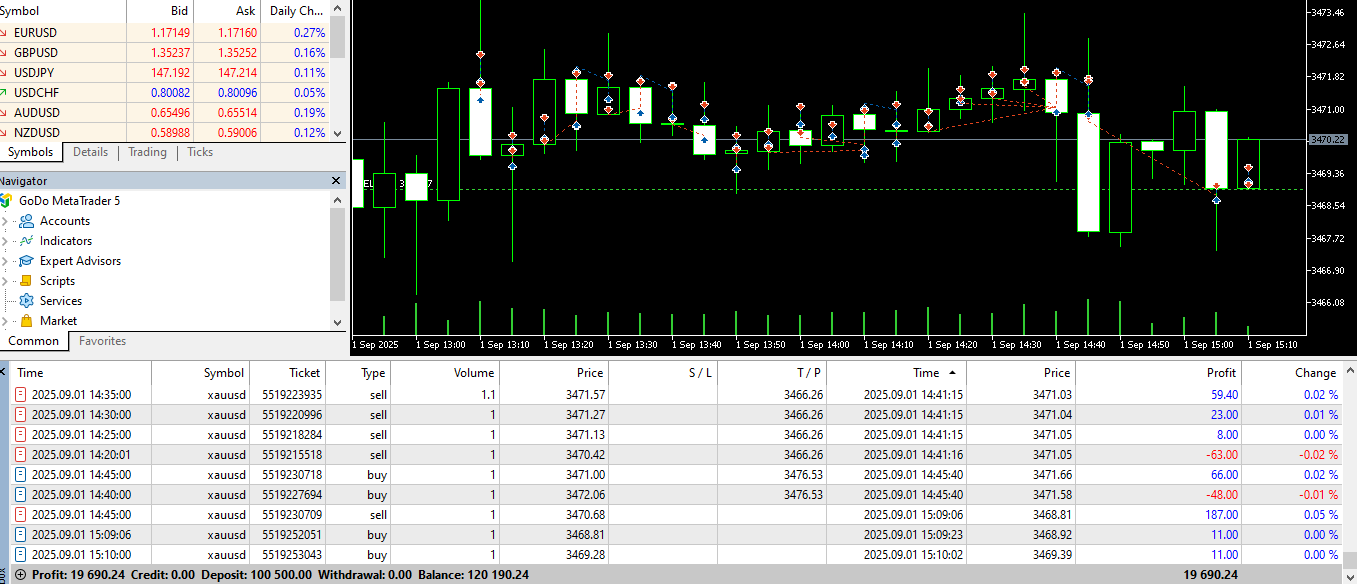Switch to the Favorites tab in Navigator
The height and width of the screenshot is (584, 1357).
(102, 341)
